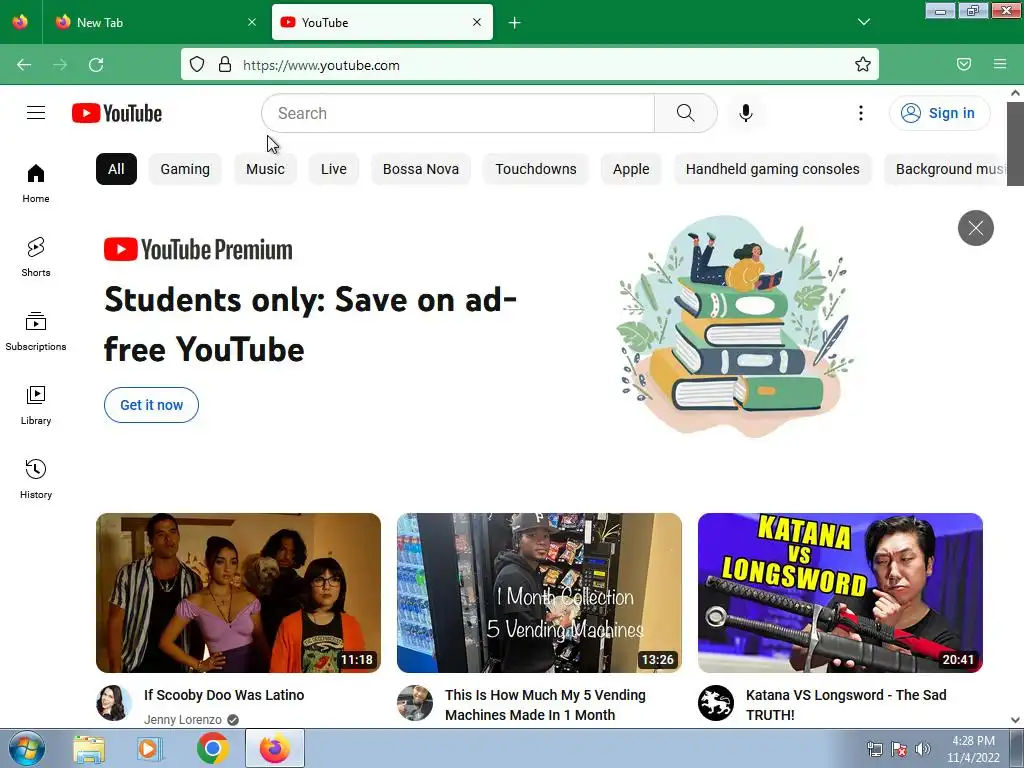Save page to Pocket

pos(963,64)
